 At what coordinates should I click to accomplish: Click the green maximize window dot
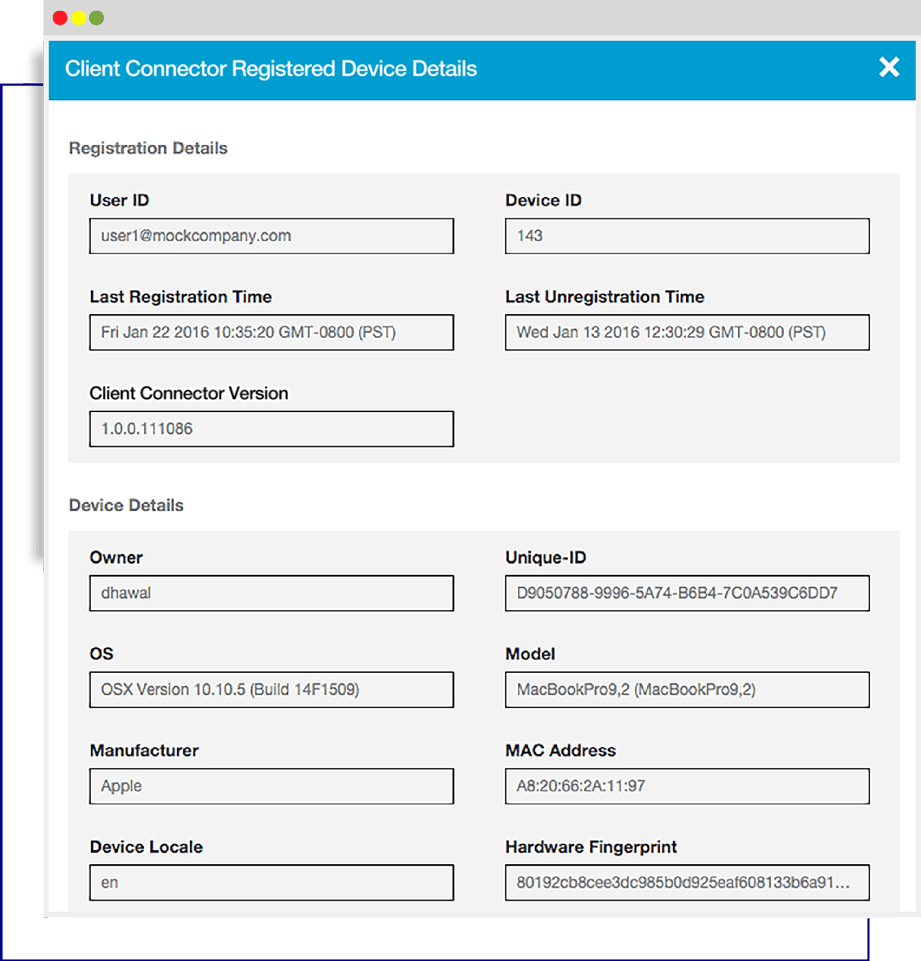[x=96, y=18]
